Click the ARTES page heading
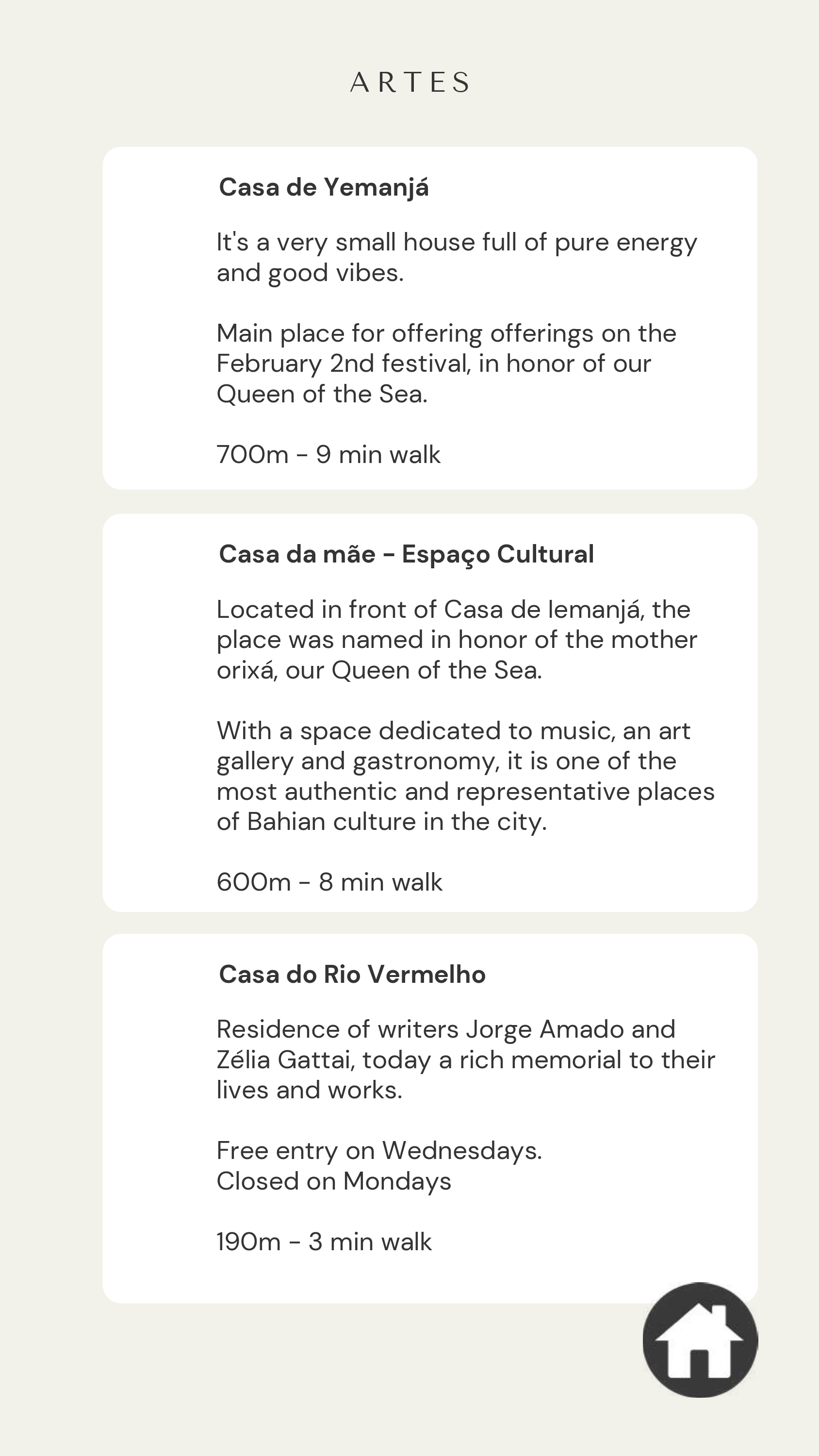 pyautogui.click(x=410, y=83)
